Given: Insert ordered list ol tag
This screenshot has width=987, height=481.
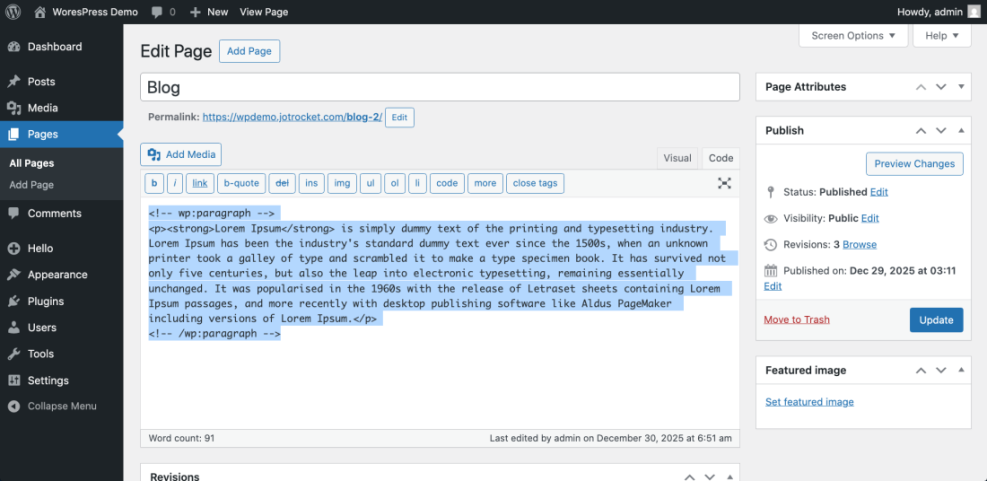Looking at the screenshot, I should tap(395, 183).
